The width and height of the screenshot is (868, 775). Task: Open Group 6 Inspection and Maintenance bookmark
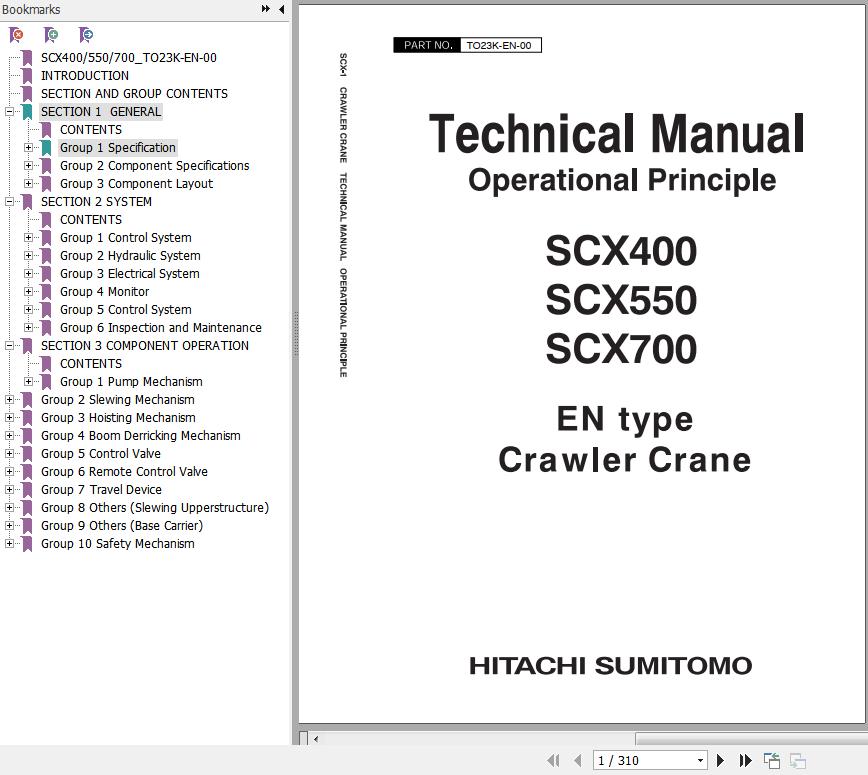[161, 328]
